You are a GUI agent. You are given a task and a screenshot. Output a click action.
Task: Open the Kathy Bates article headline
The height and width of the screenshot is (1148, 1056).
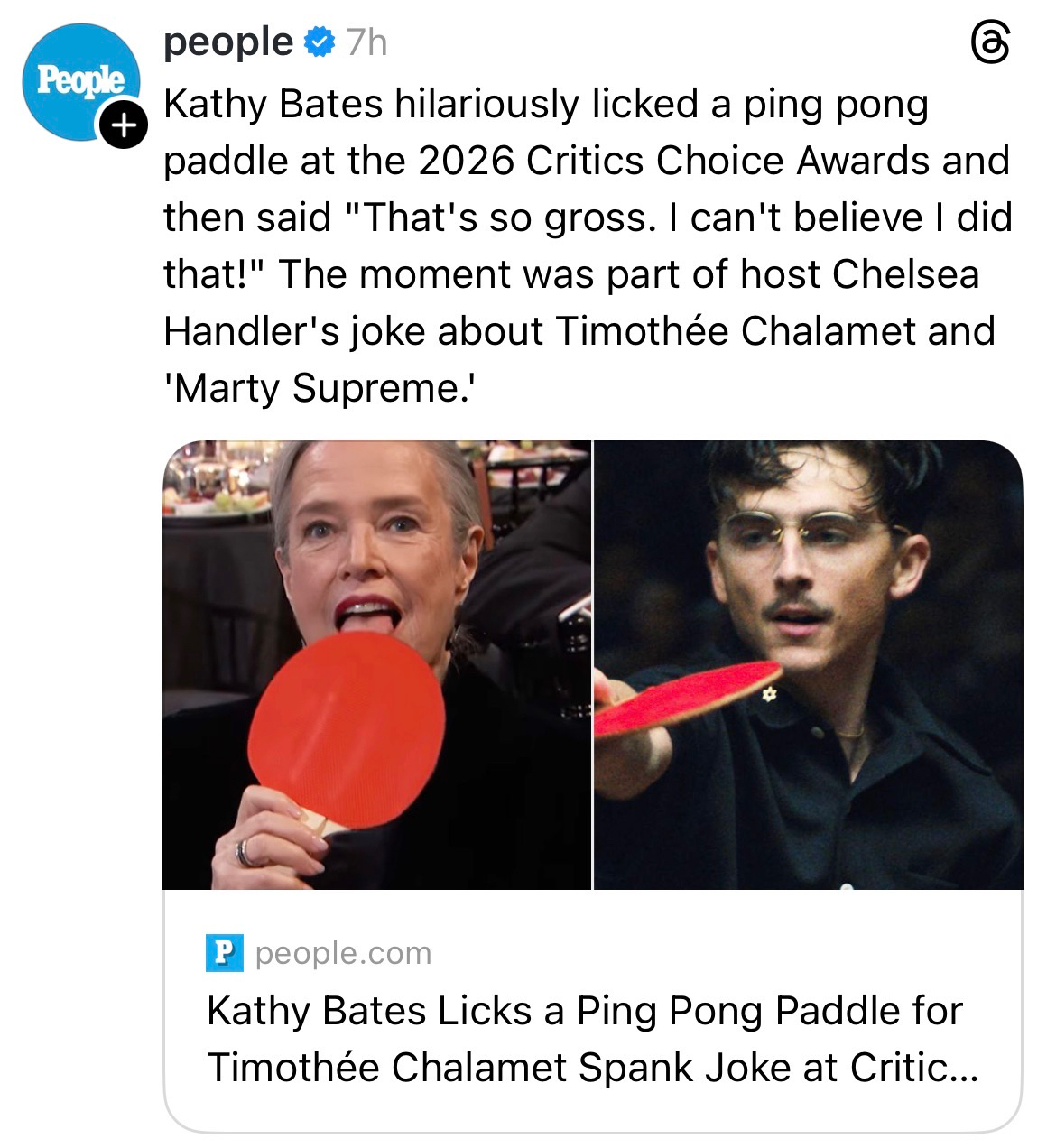(585, 1011)
